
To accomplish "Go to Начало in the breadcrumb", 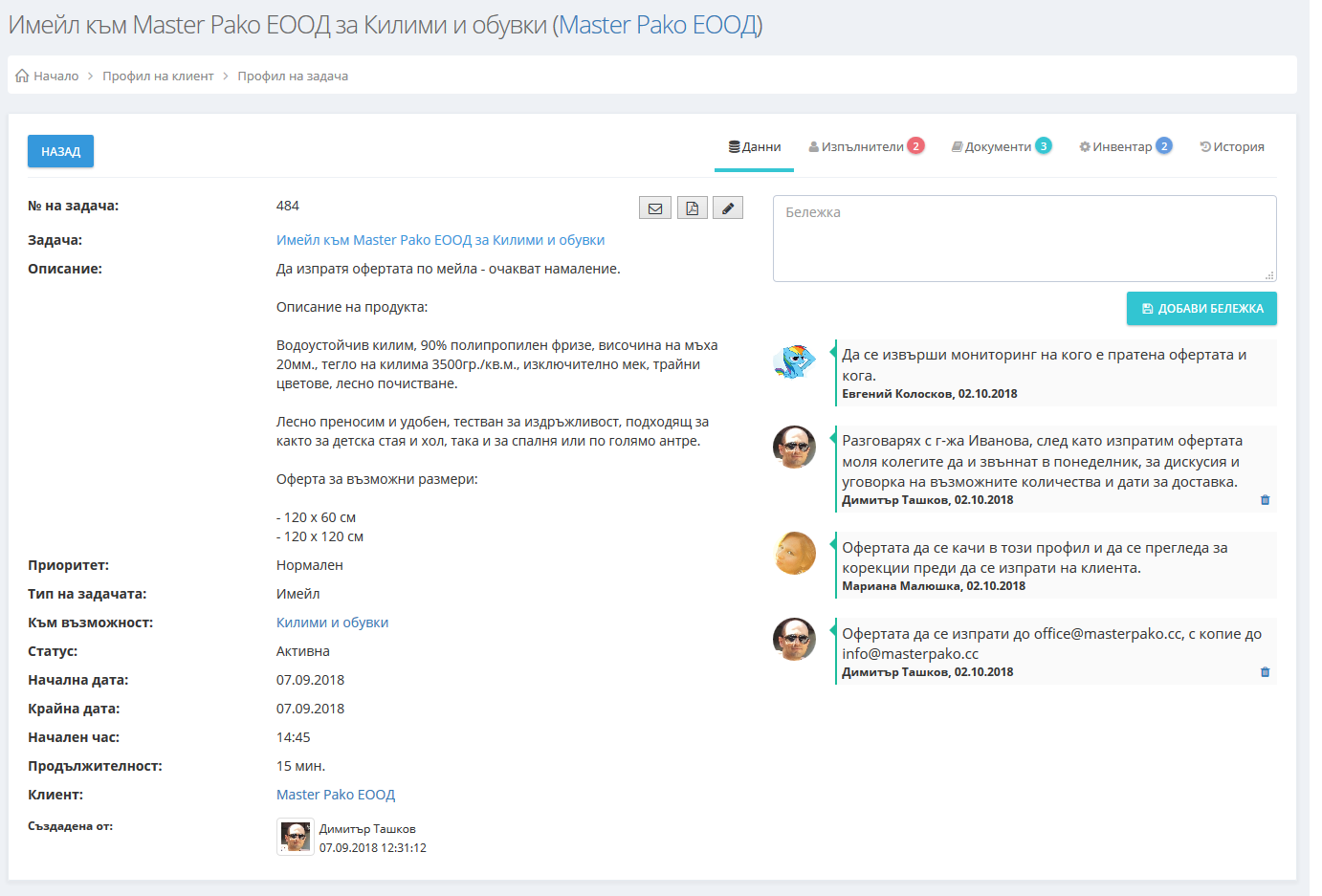I will 56,76.
